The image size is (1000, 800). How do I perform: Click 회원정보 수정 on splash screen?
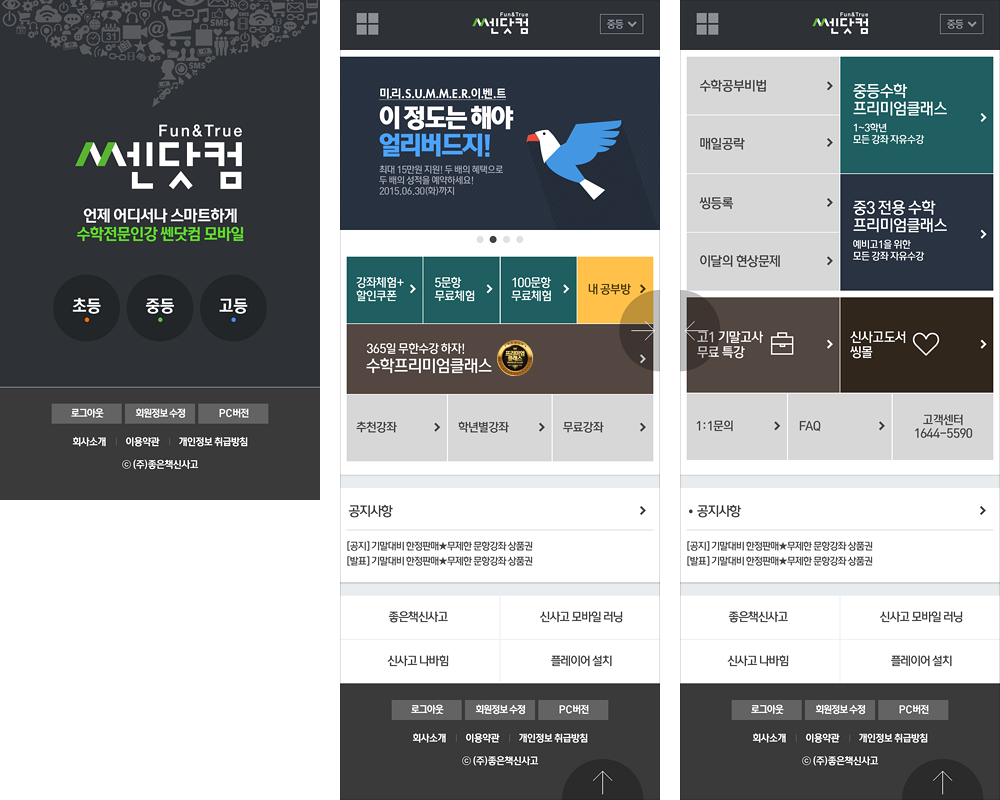(x=160, y=413)
